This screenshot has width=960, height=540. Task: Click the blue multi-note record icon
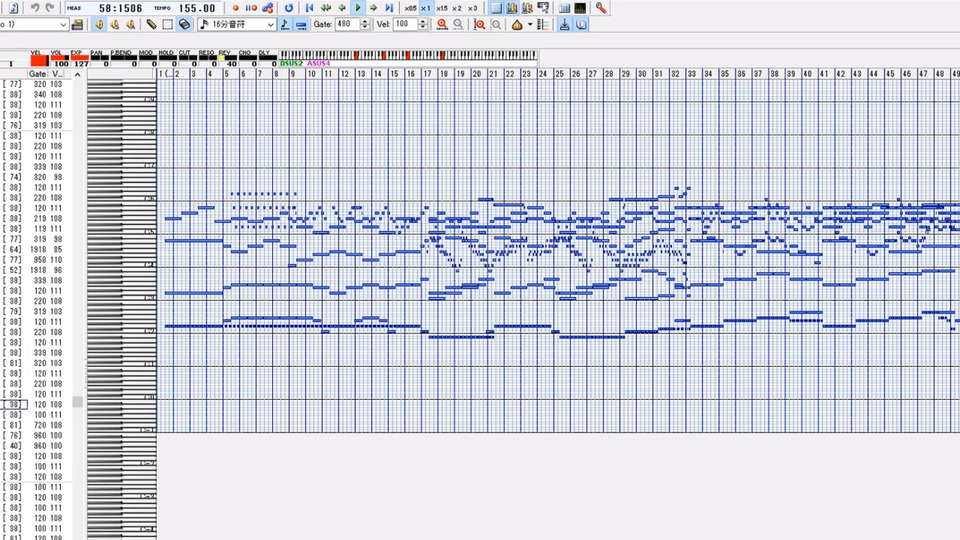point(268,8)
